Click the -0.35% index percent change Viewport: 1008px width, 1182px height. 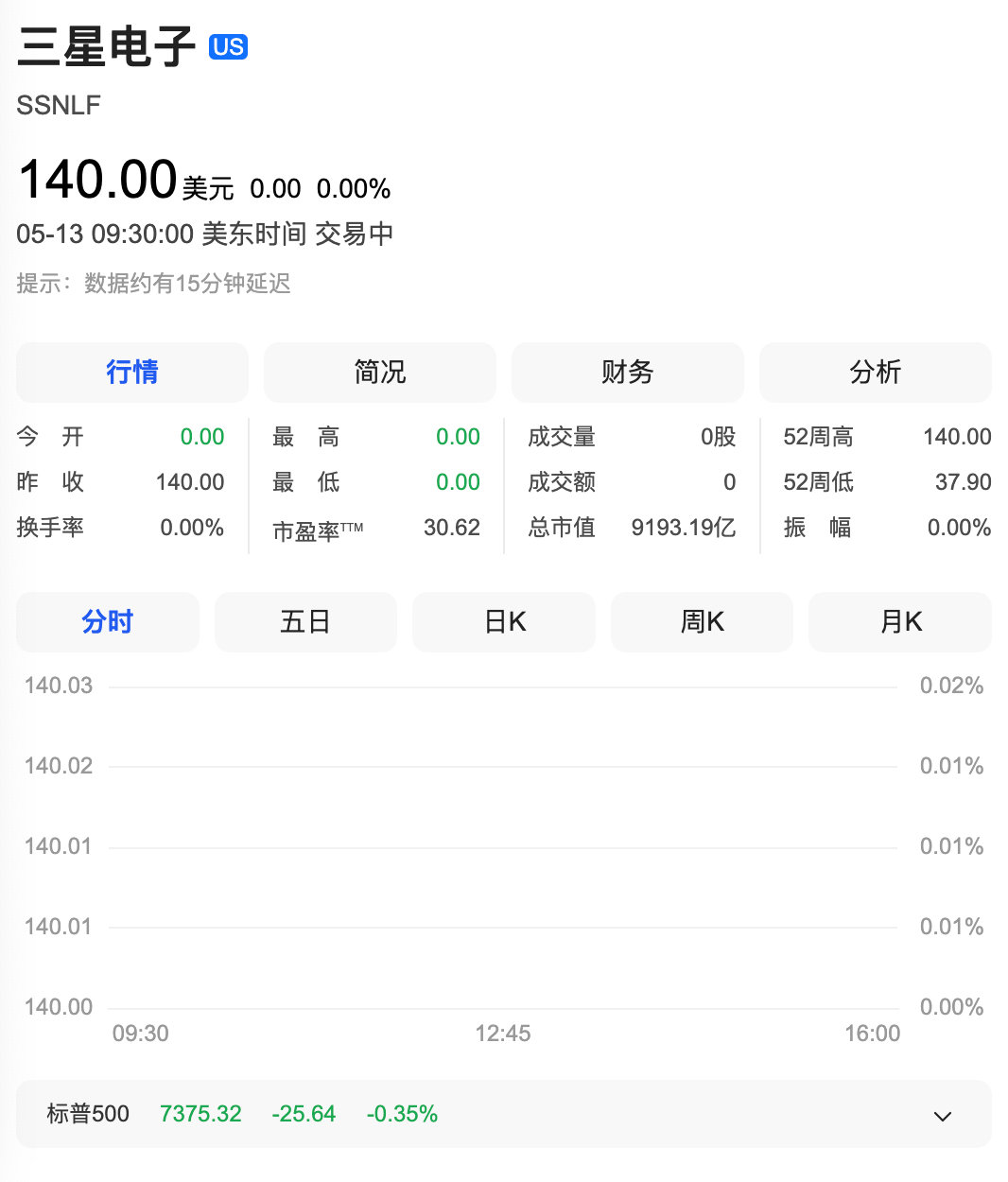[402, 1114]
